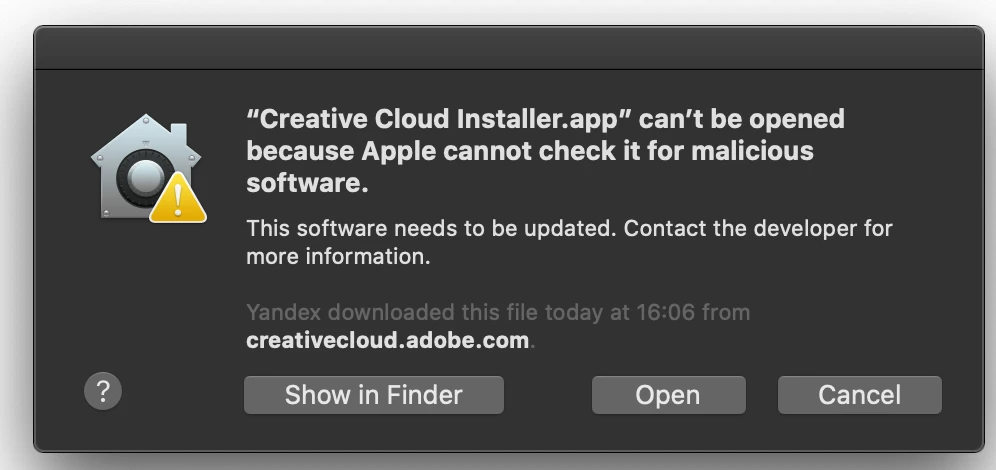This screenshot has height=470, width=996.
Task: Click the house icon's chimney roof area
Action: [x=178, y=135]
